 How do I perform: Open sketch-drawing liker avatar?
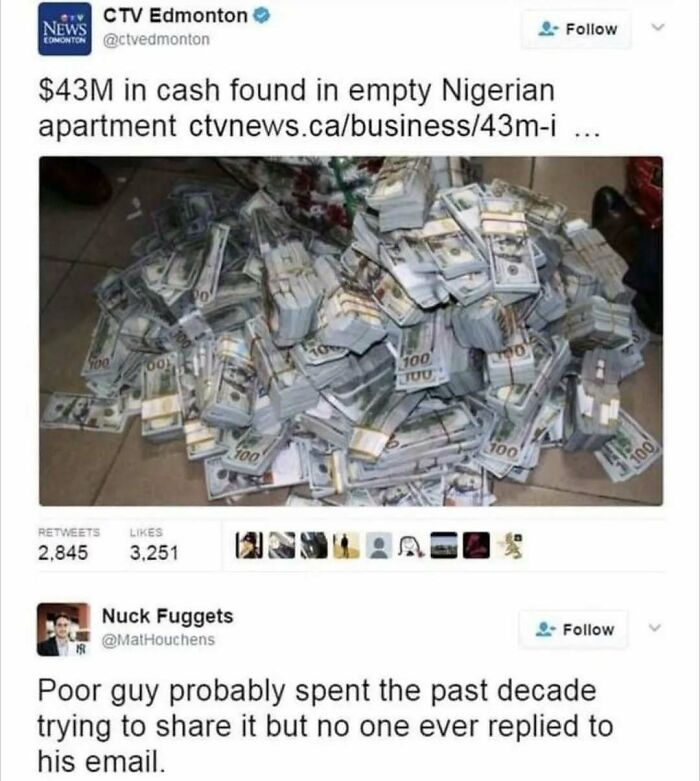pyautogui.click(x=411, y=545)
